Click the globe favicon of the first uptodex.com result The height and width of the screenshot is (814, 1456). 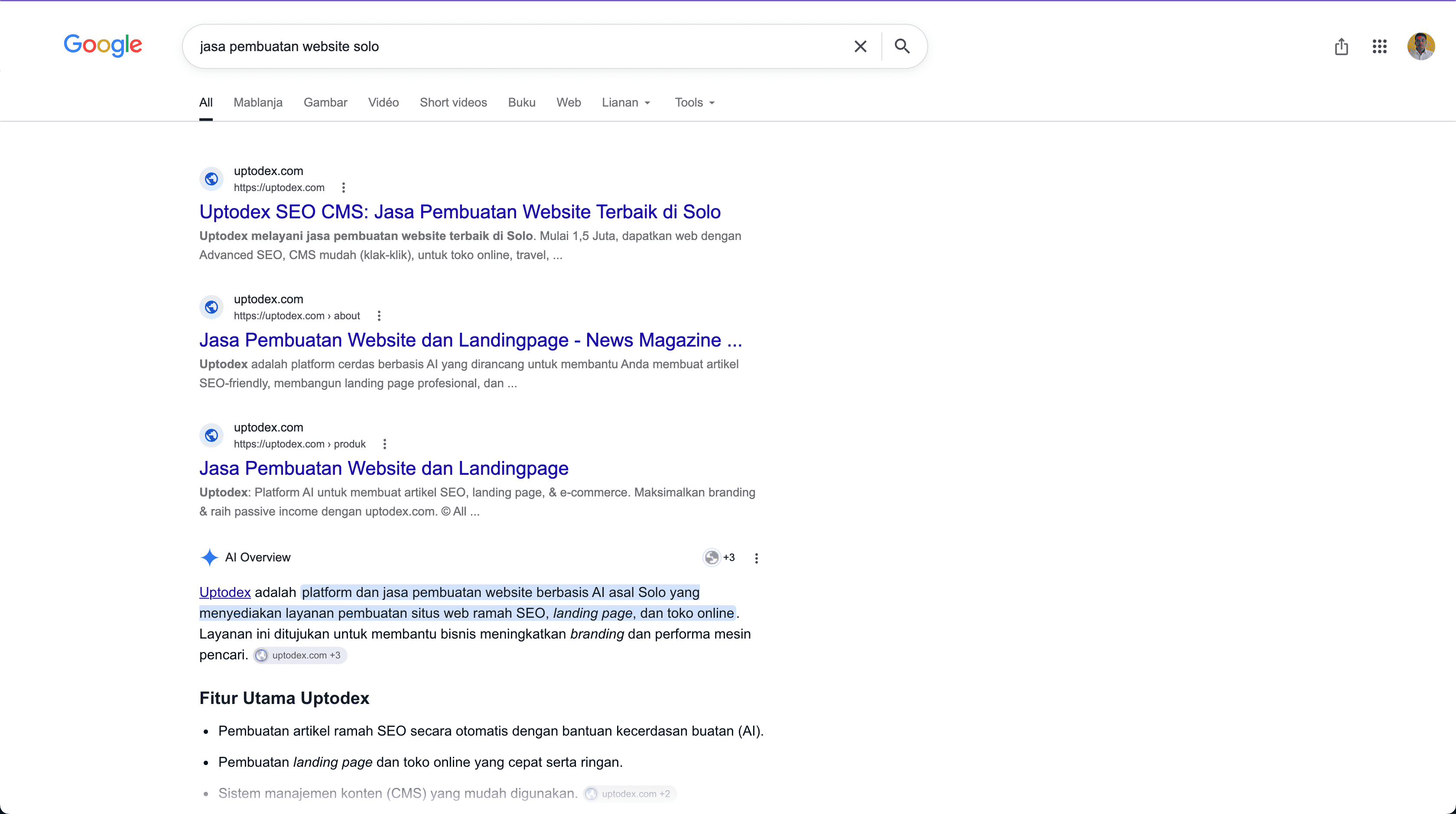tap(211, 179)
